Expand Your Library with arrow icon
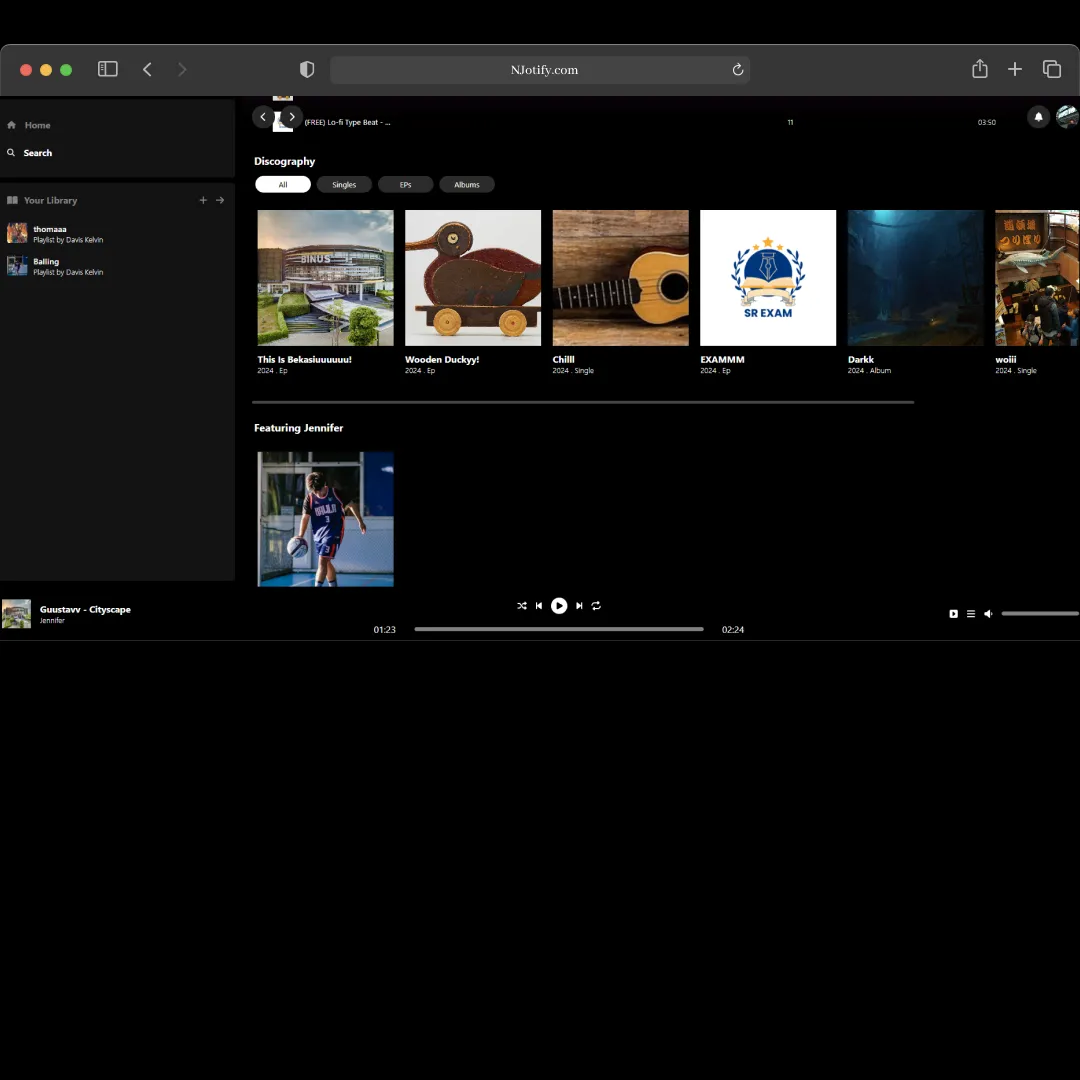The height and width of the screenshot is (1080, 1080). click(x=220, y=200)
